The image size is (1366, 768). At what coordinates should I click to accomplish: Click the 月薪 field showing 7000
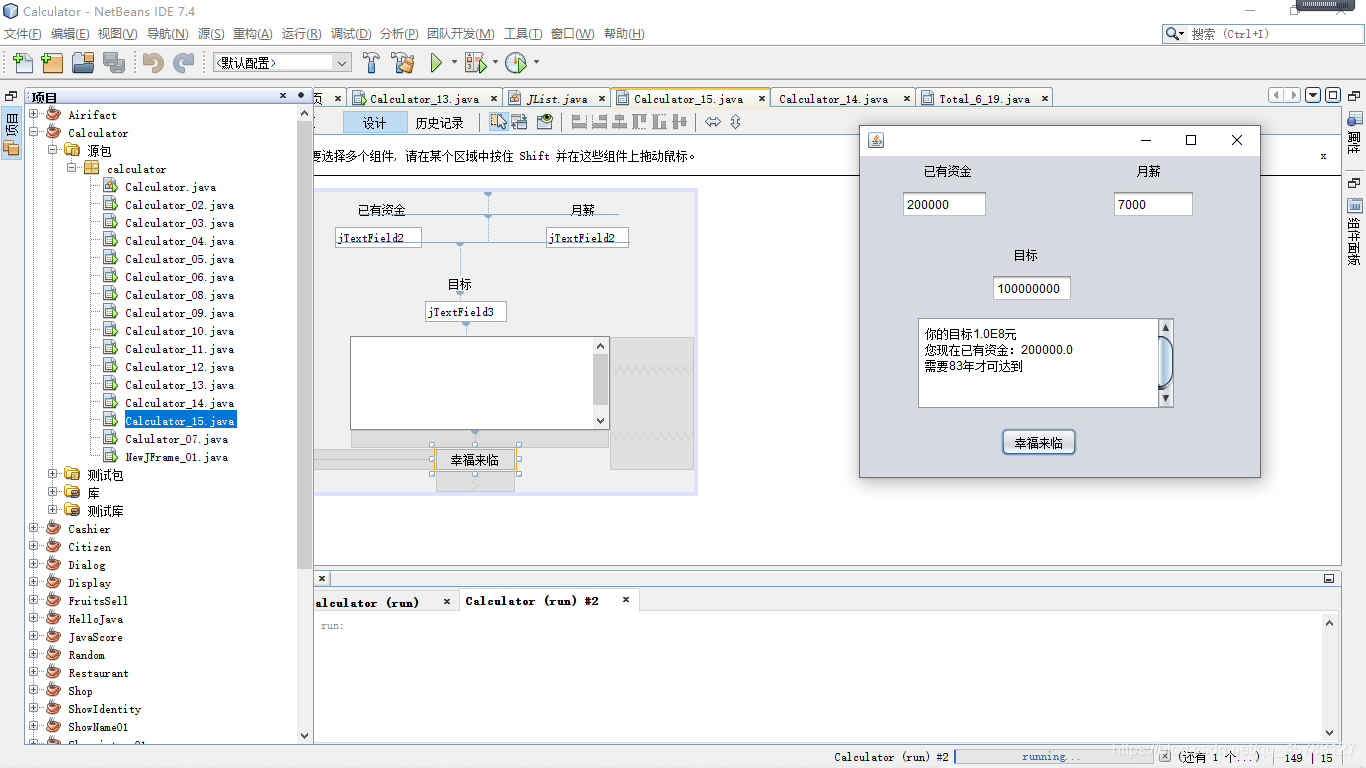pyautogui.click(x=1153, y=204)
